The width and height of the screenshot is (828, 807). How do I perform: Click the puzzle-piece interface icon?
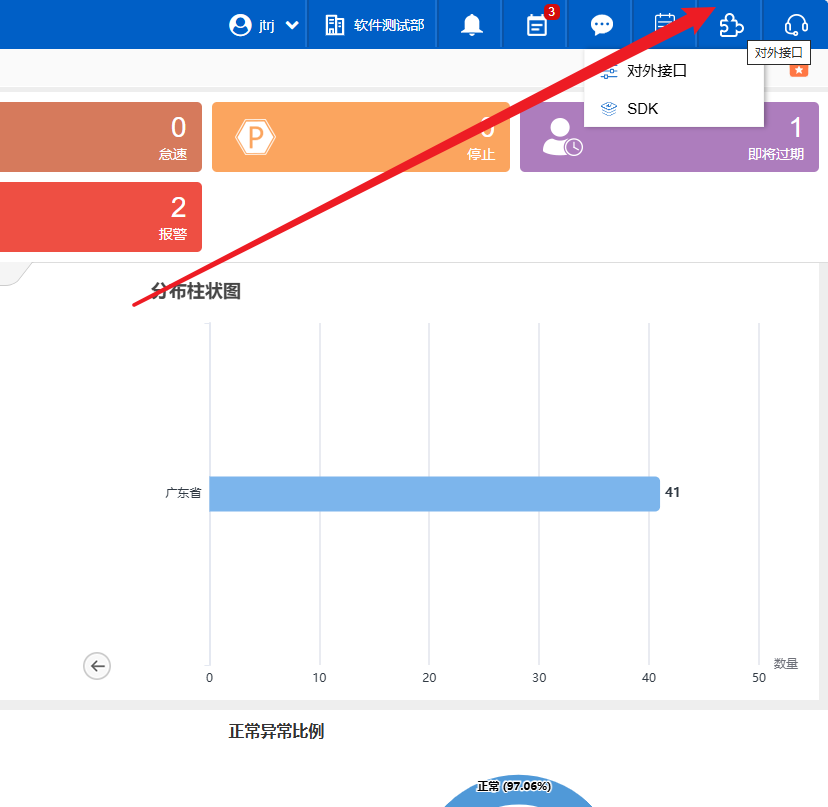pos(732,25)
